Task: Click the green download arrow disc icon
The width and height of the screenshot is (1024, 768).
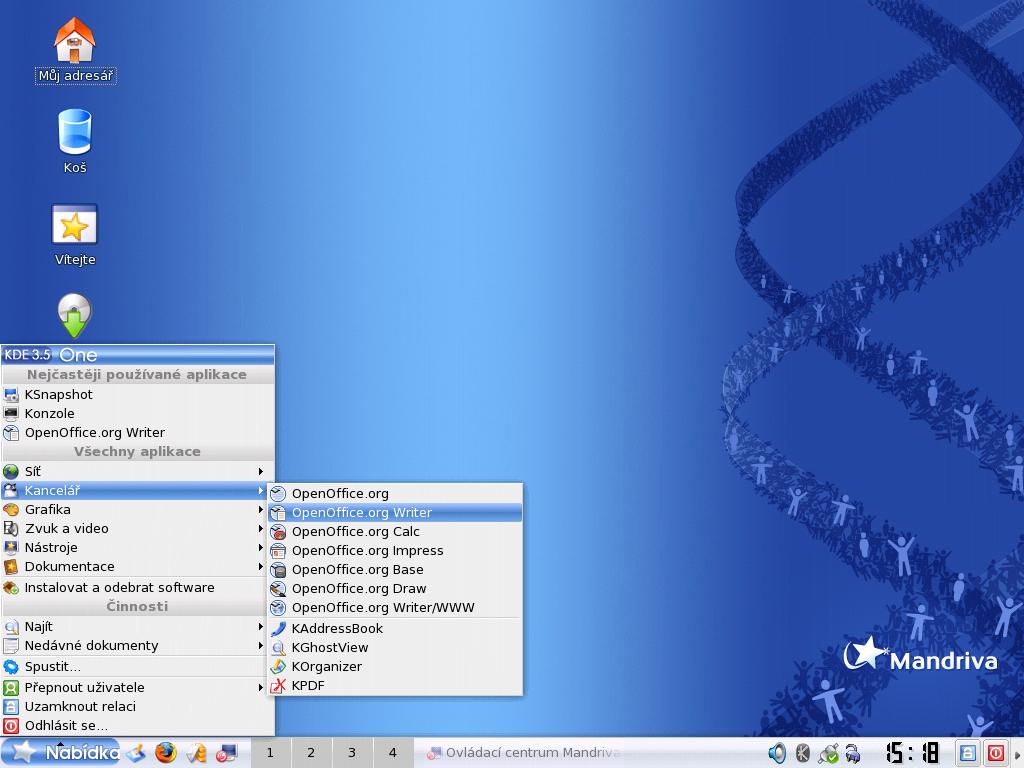Action: (74, 316)
